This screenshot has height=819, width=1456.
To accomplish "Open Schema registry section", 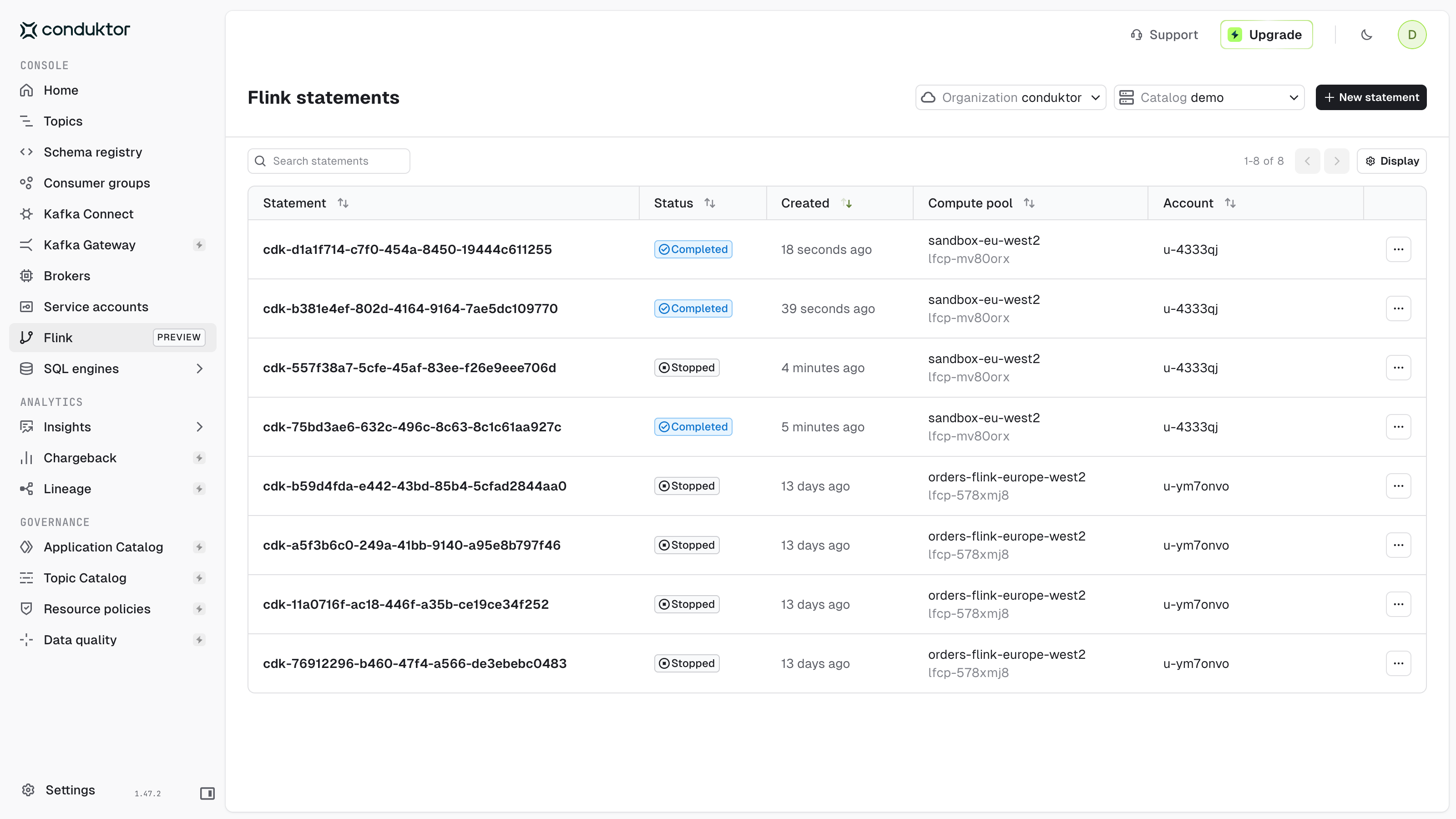I will click(x=112, y=152).
